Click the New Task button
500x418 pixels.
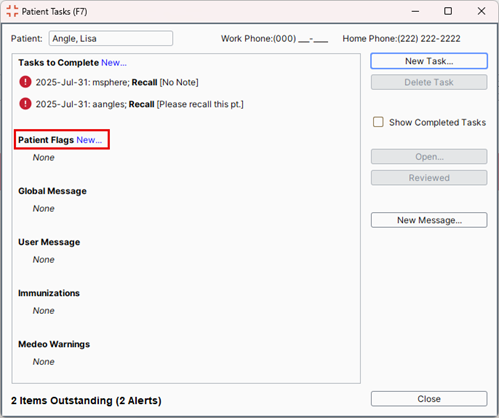pyautogui.click(x=429, y=61)
